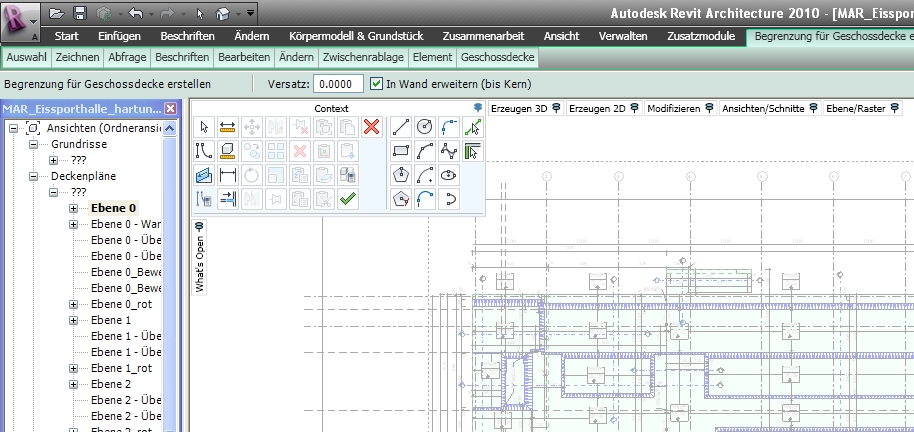
Task: Open the Zusammenarbeit ribbon tab
Action: click(483, 36)
